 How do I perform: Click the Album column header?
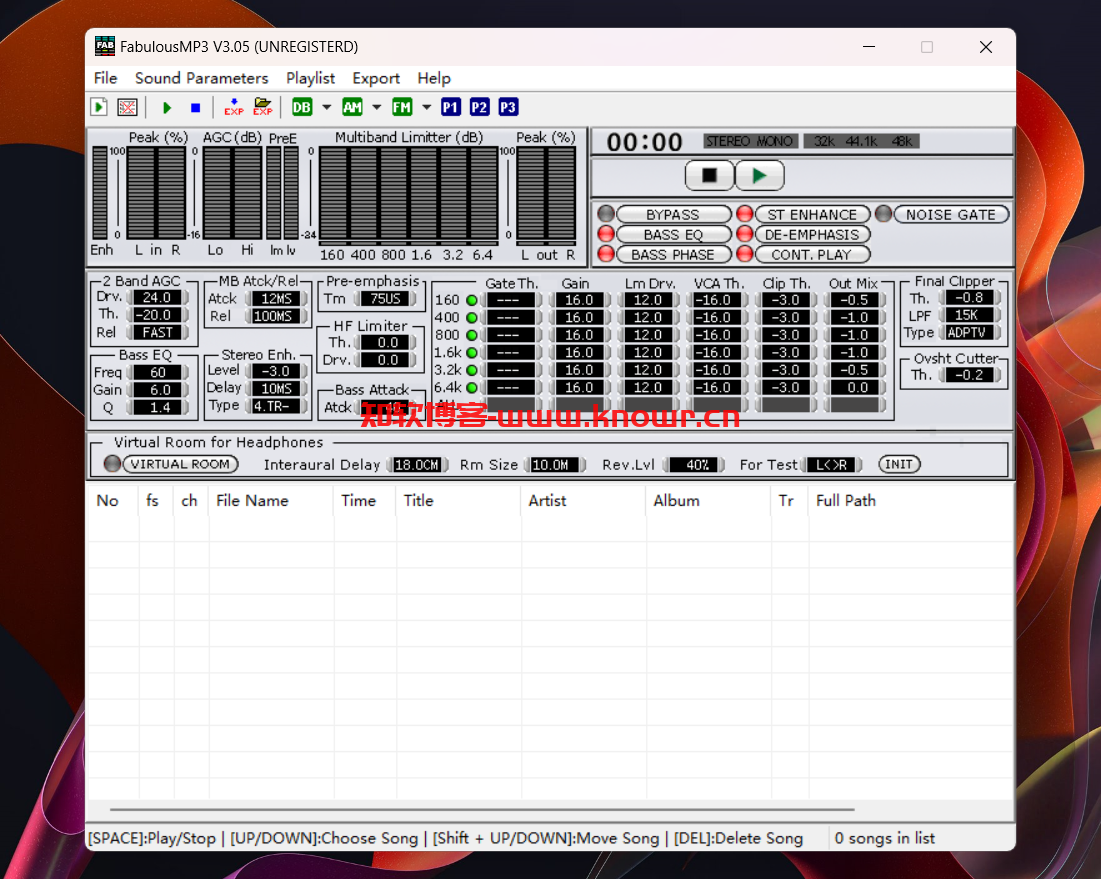tap(708, 501)
